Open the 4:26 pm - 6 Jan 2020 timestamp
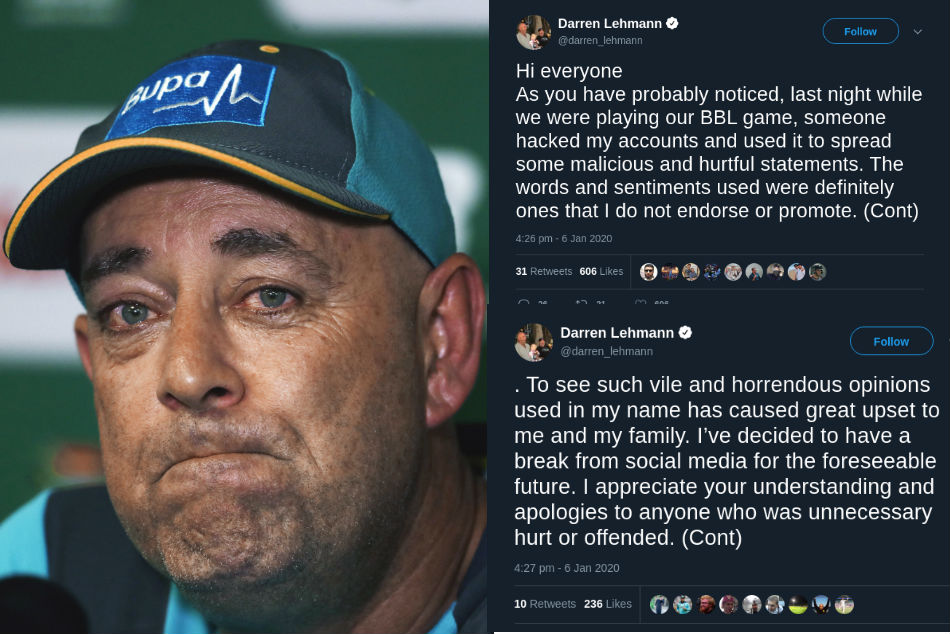950x634 pixels. click(x=563, y=239)
